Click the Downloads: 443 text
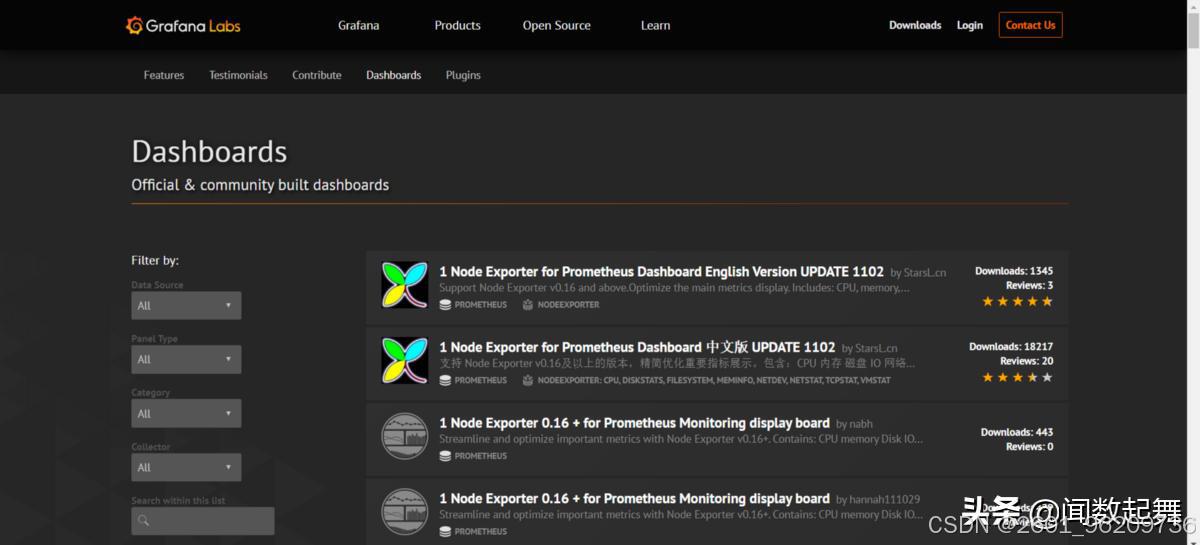Screen dimensions: 1200x545 [x=1017, y=432]
